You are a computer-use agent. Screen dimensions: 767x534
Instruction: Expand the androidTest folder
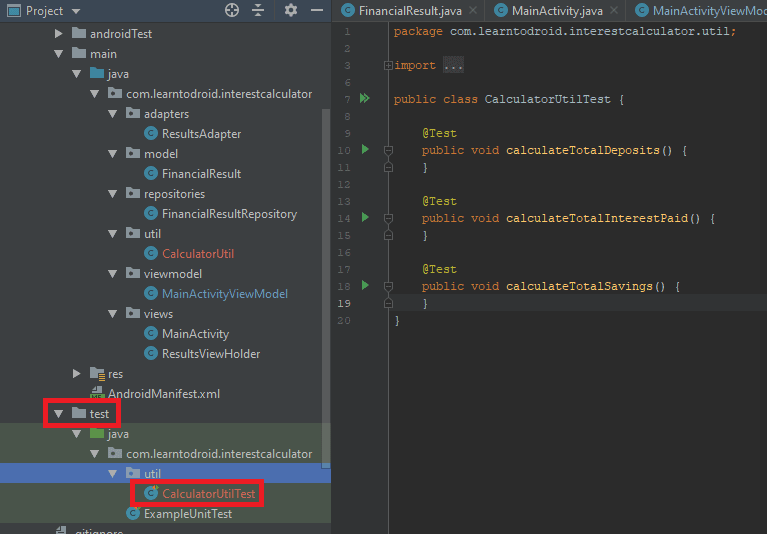(58, 34)
